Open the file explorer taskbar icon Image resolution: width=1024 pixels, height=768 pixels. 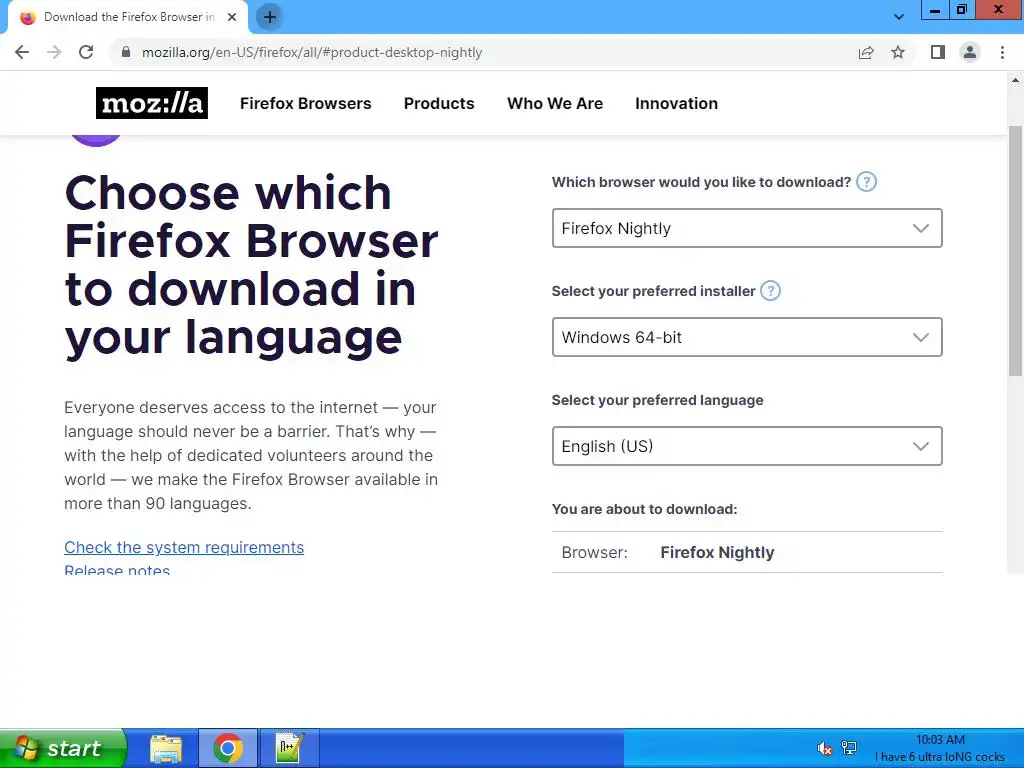tap(166, 748)
